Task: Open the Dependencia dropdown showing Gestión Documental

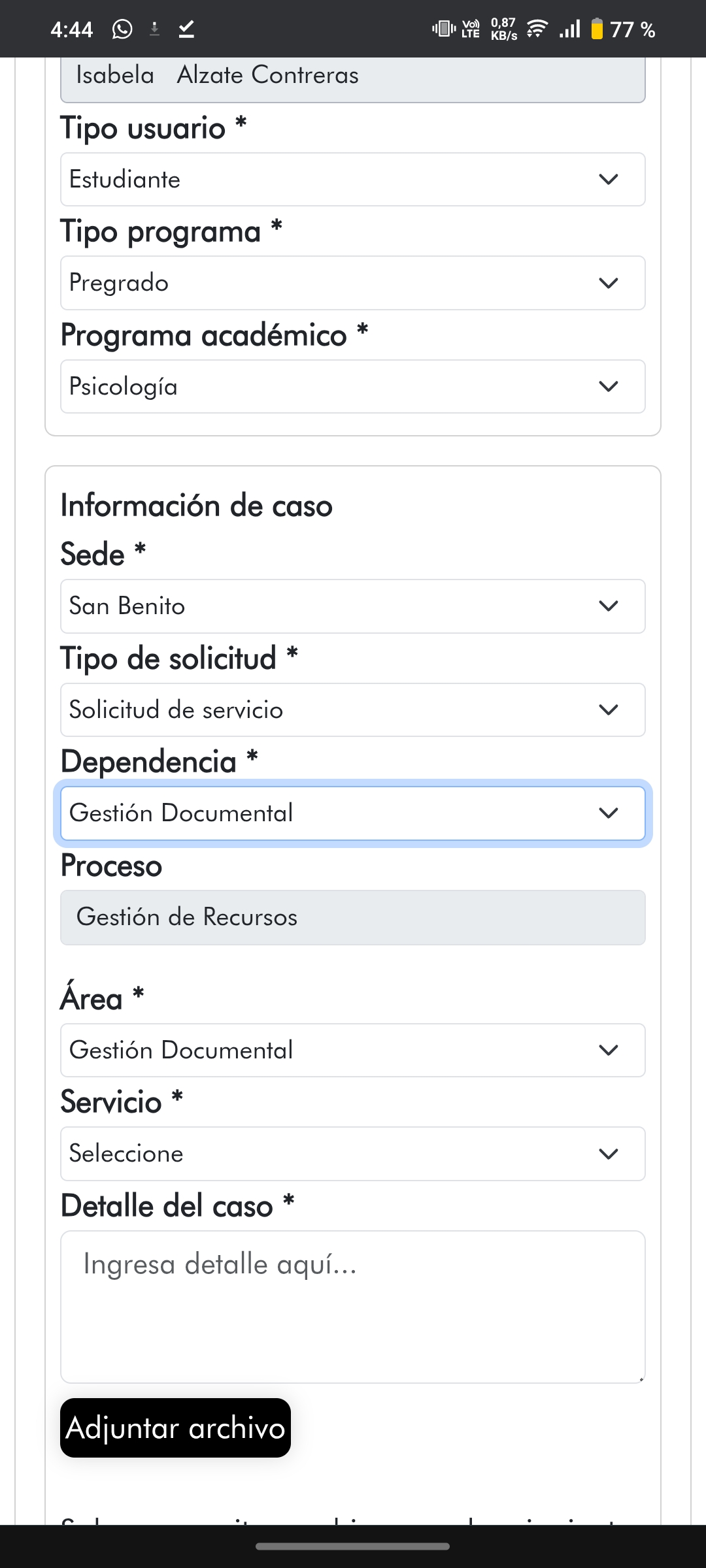Action: 353,813
